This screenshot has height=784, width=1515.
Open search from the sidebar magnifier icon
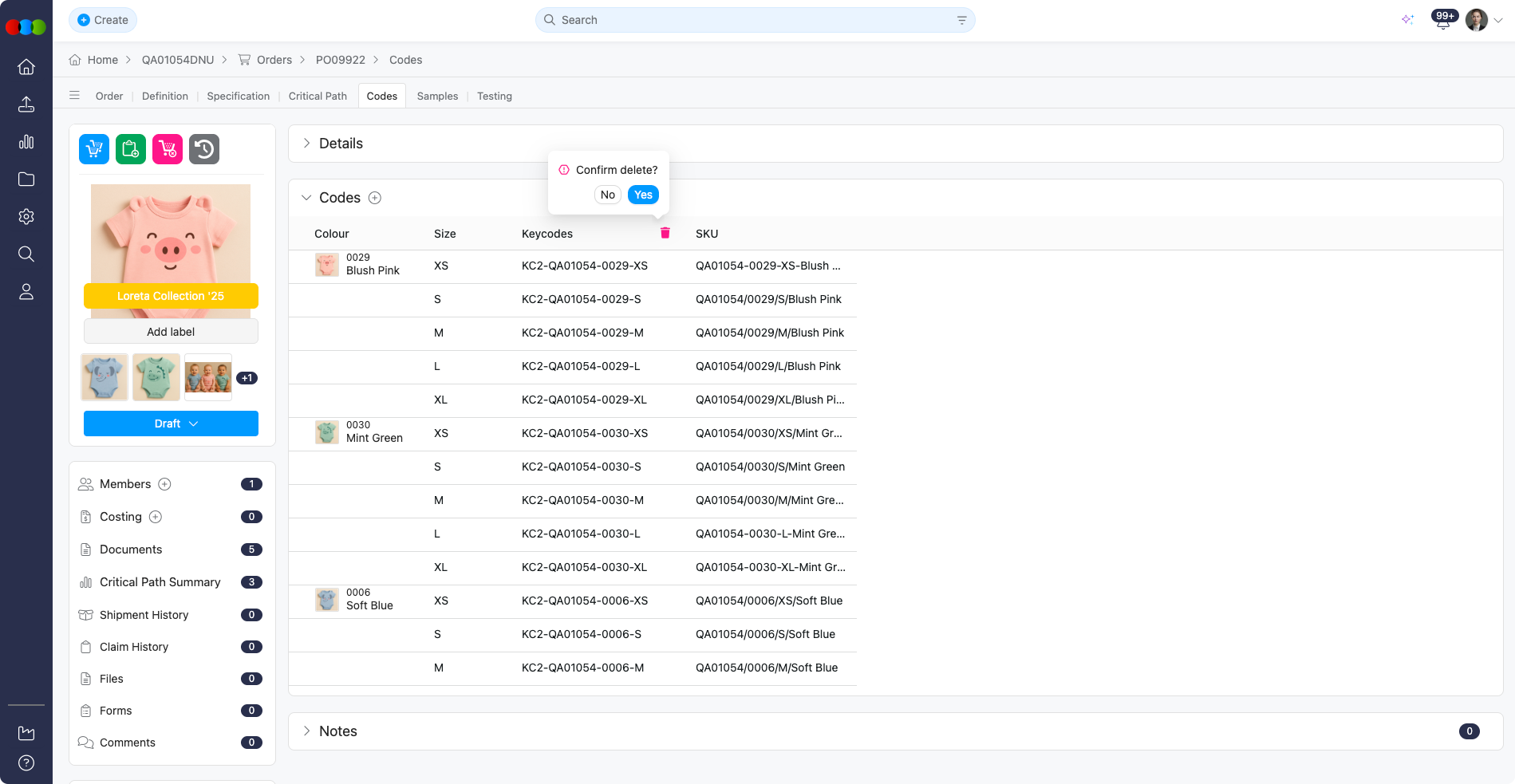[x=26, y=254]
